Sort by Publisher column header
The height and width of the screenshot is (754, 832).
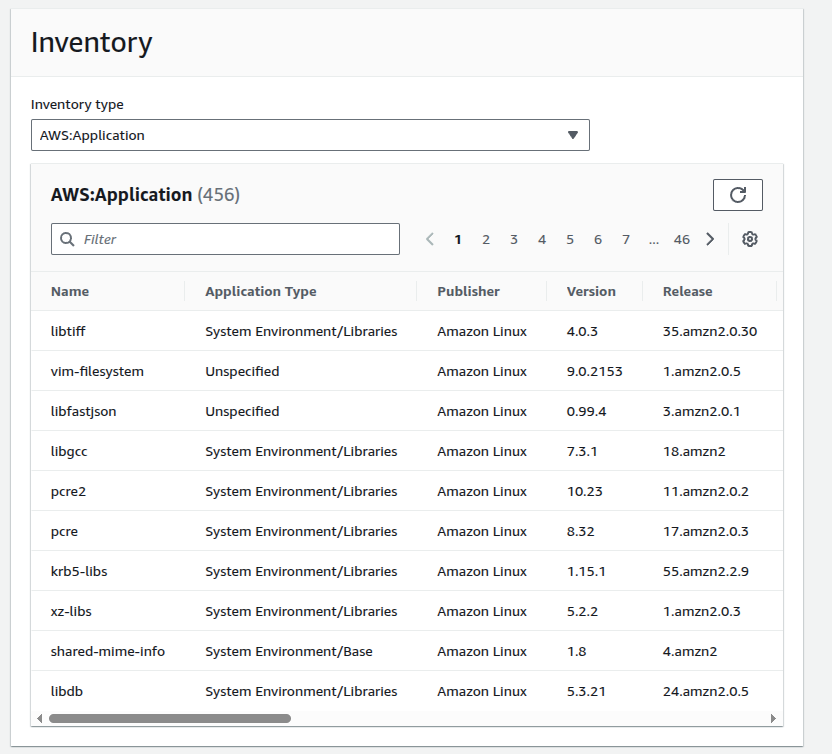click(x=469, y=291)
